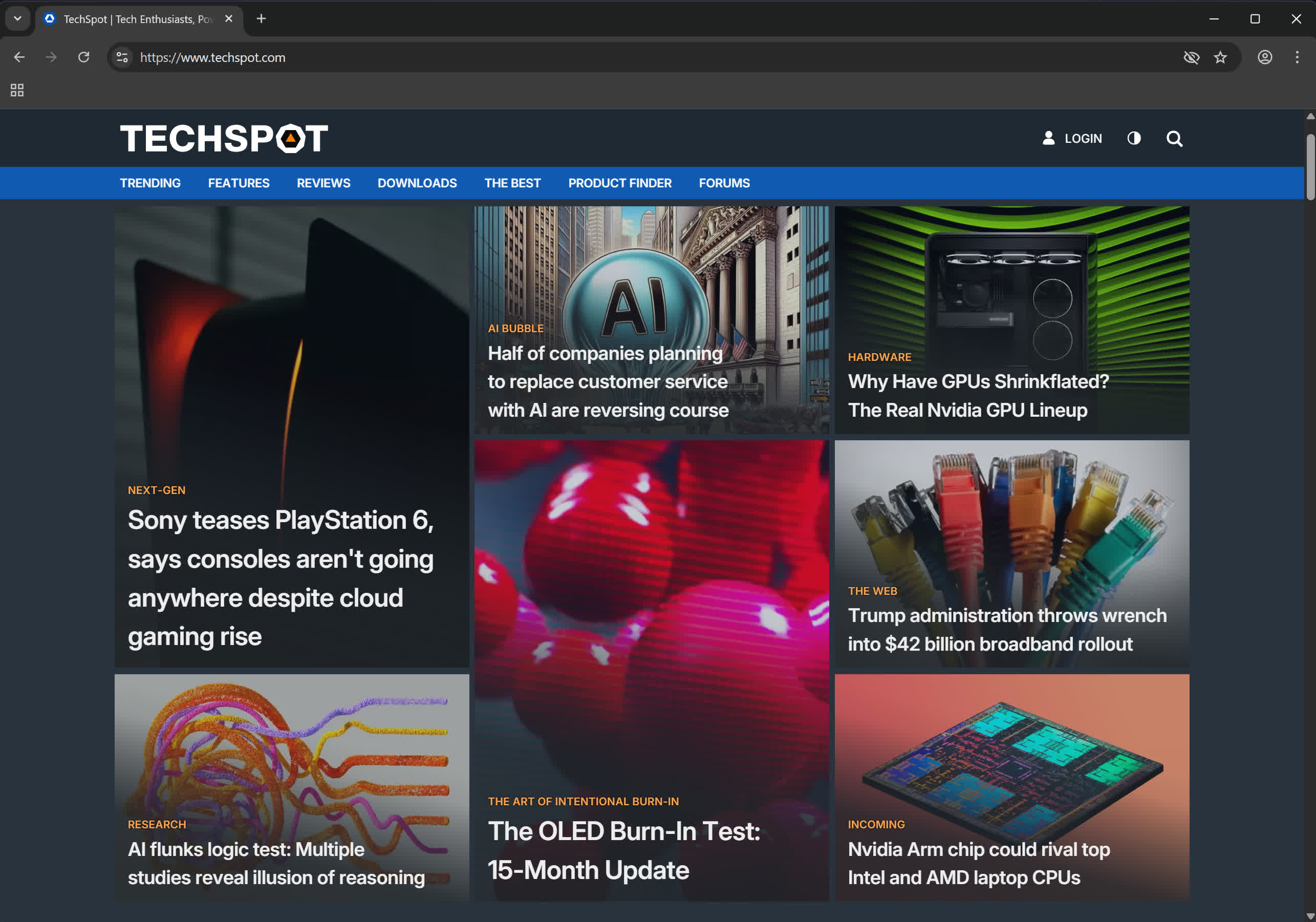Open a new tab with plus button
Viewport: 1316px width, 922px height.
[262, 18]
